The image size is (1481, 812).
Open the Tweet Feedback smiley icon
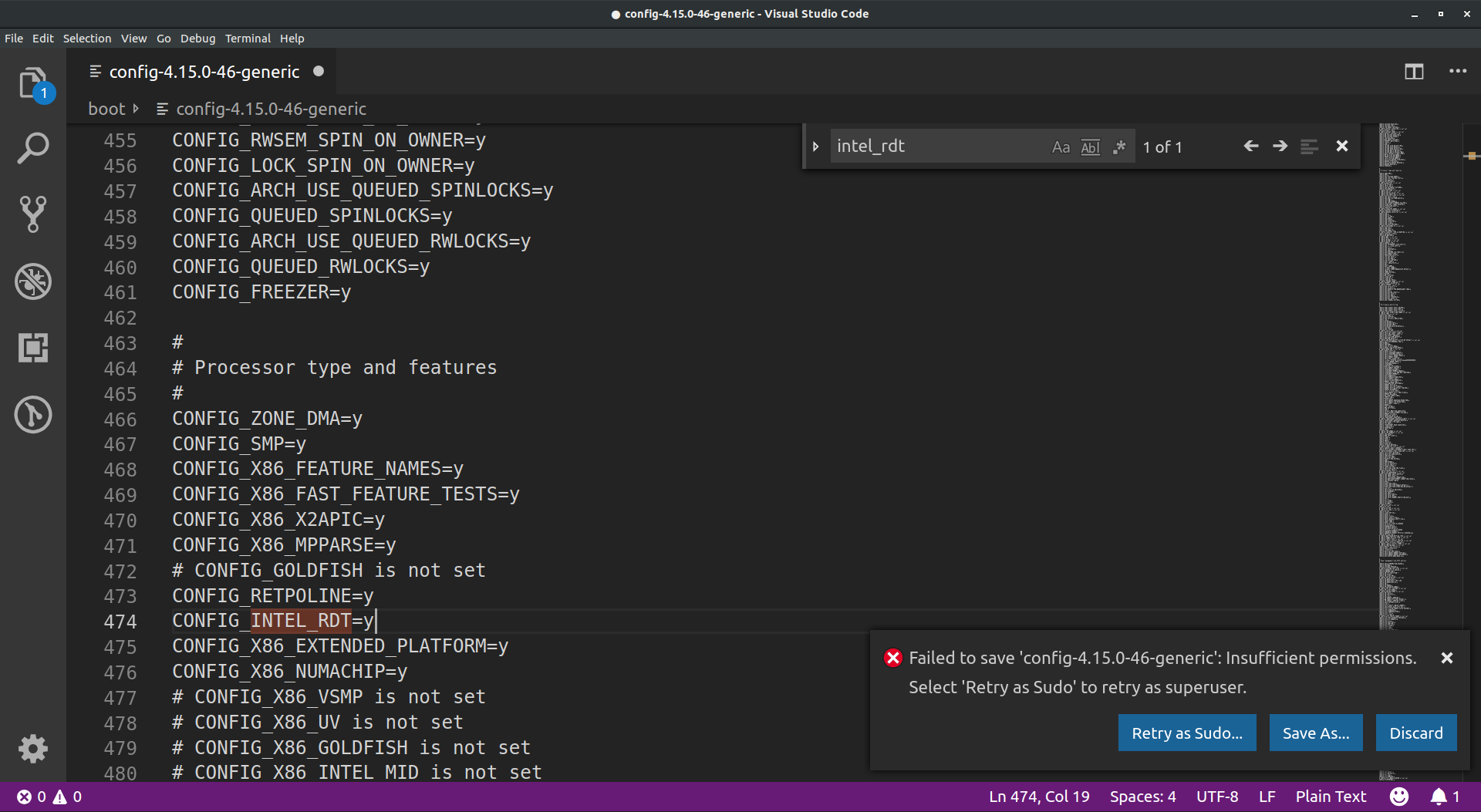pyautogui.click(x=1399, y=797)
